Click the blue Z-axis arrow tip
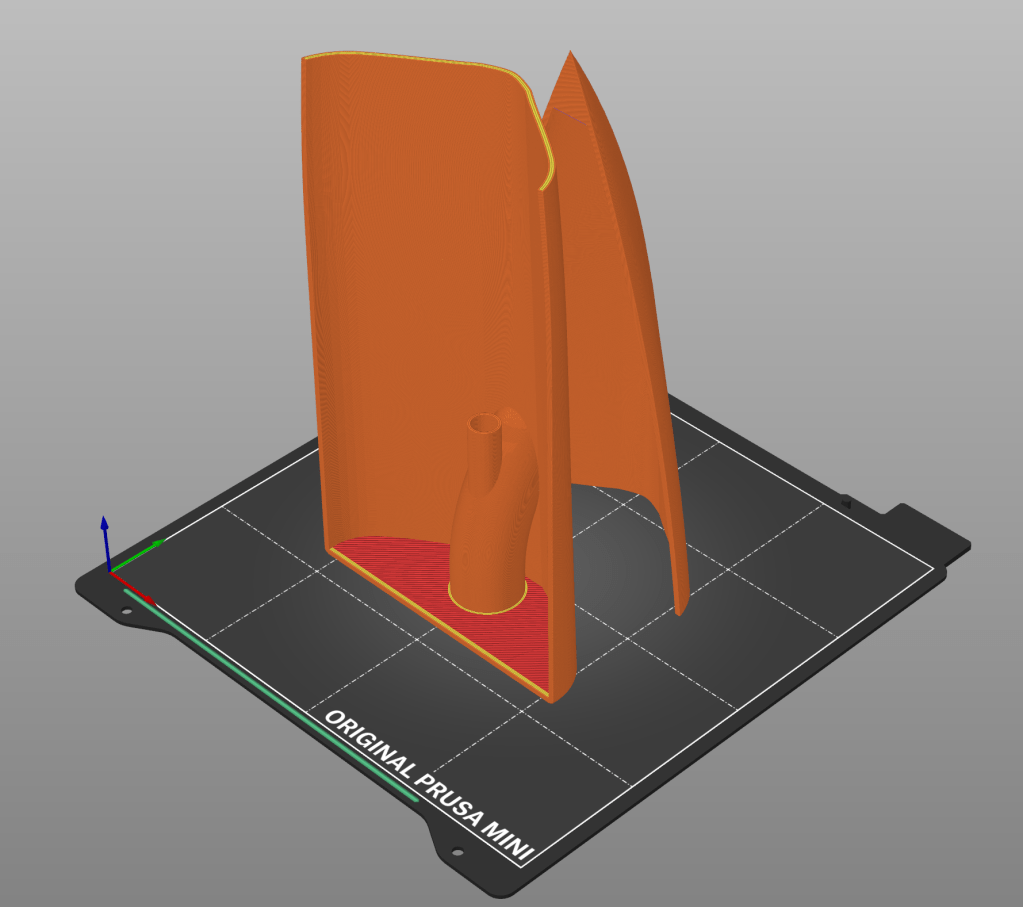1023x907 pixels. pos(104,523)
